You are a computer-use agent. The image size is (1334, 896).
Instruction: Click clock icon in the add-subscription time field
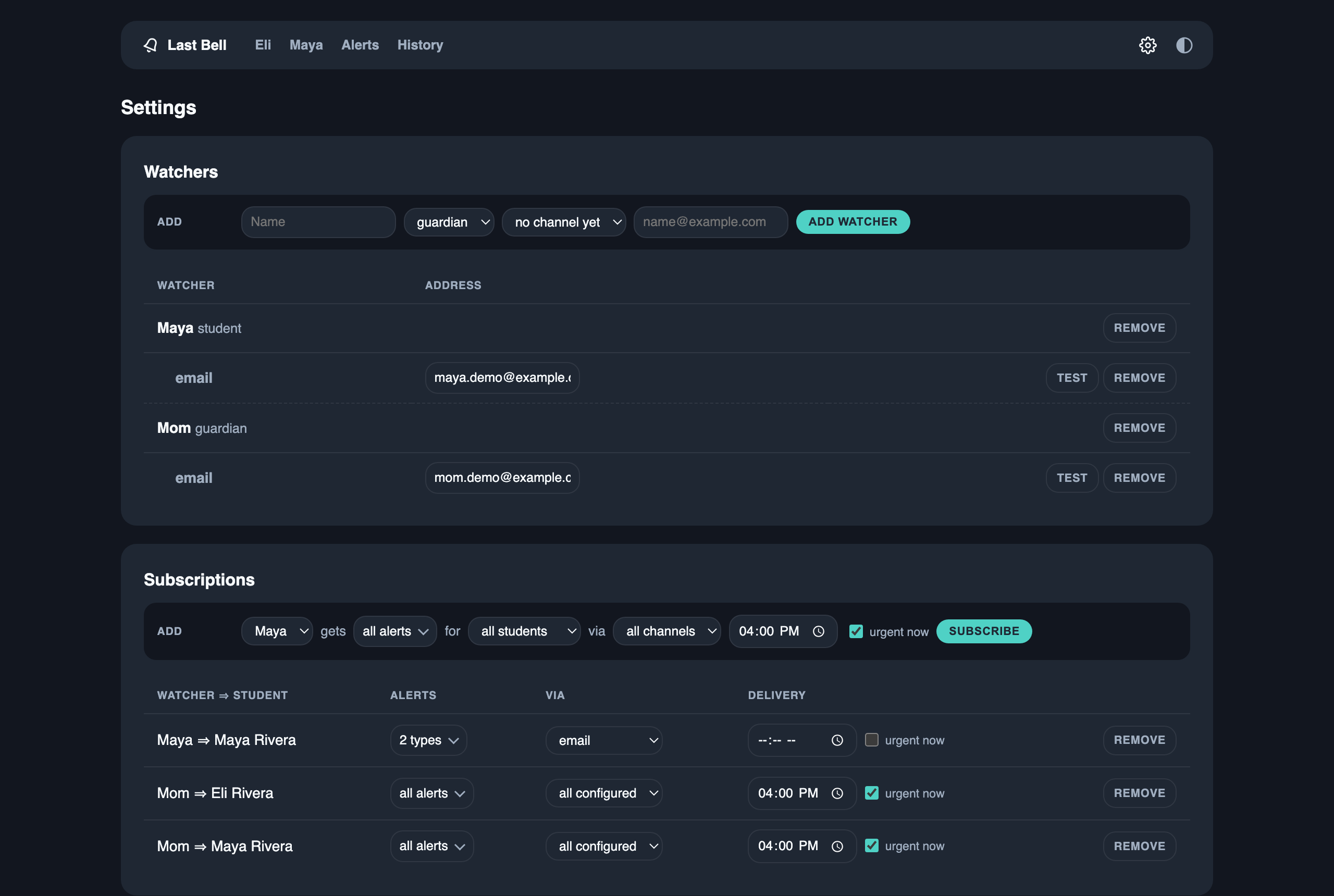click(x=819, y=631)
